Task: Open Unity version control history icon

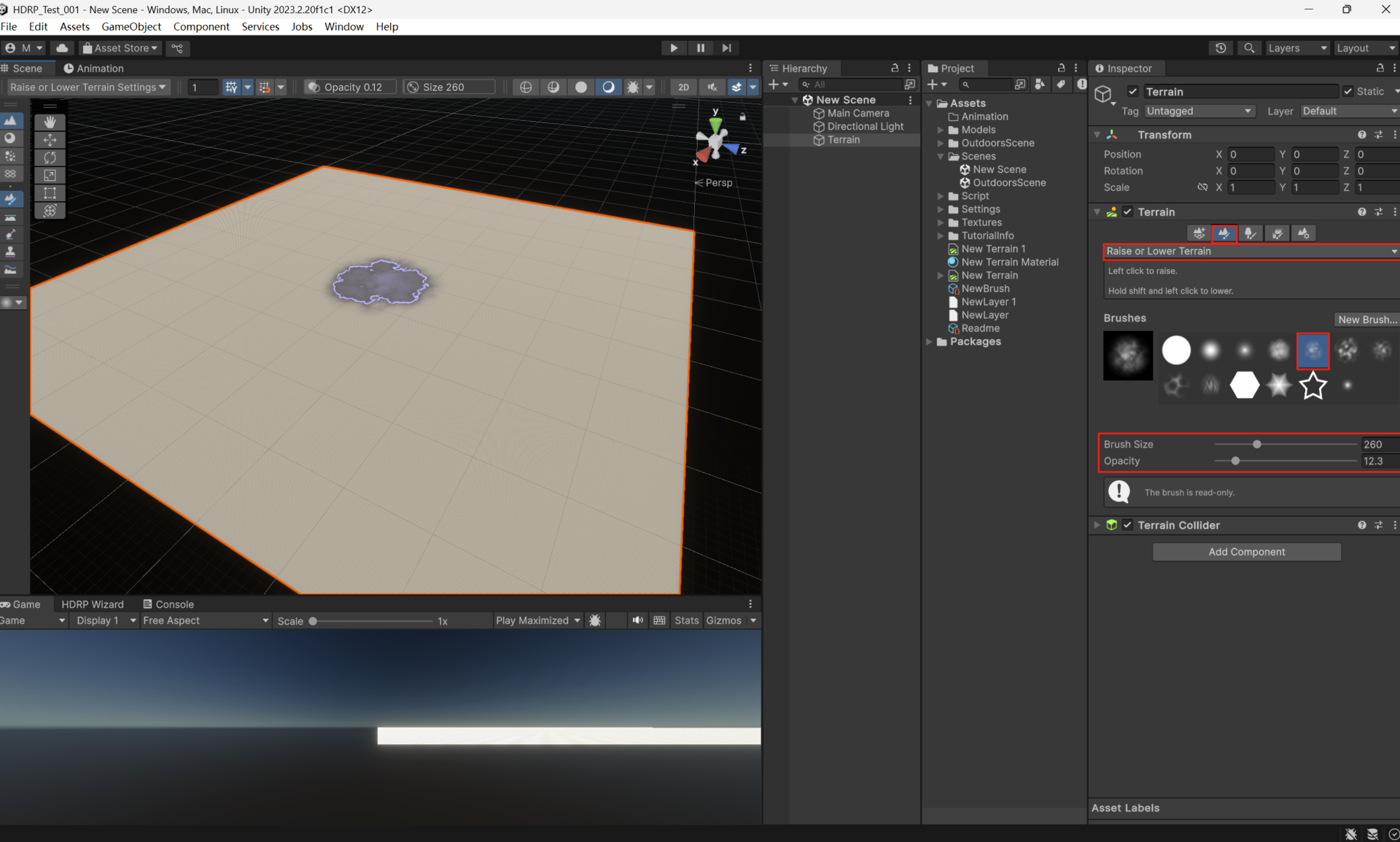Action: click(x=1221, y=48)
